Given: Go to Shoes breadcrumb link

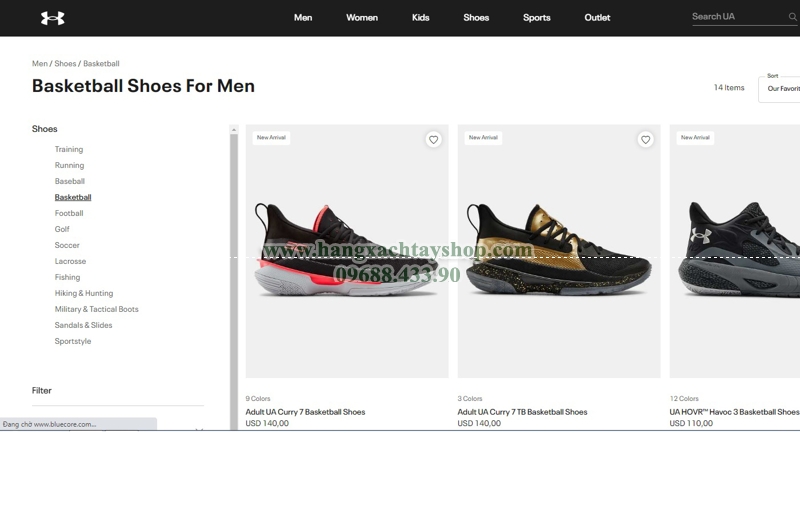Looking at the screenshot, I should (x=65, y=63).
